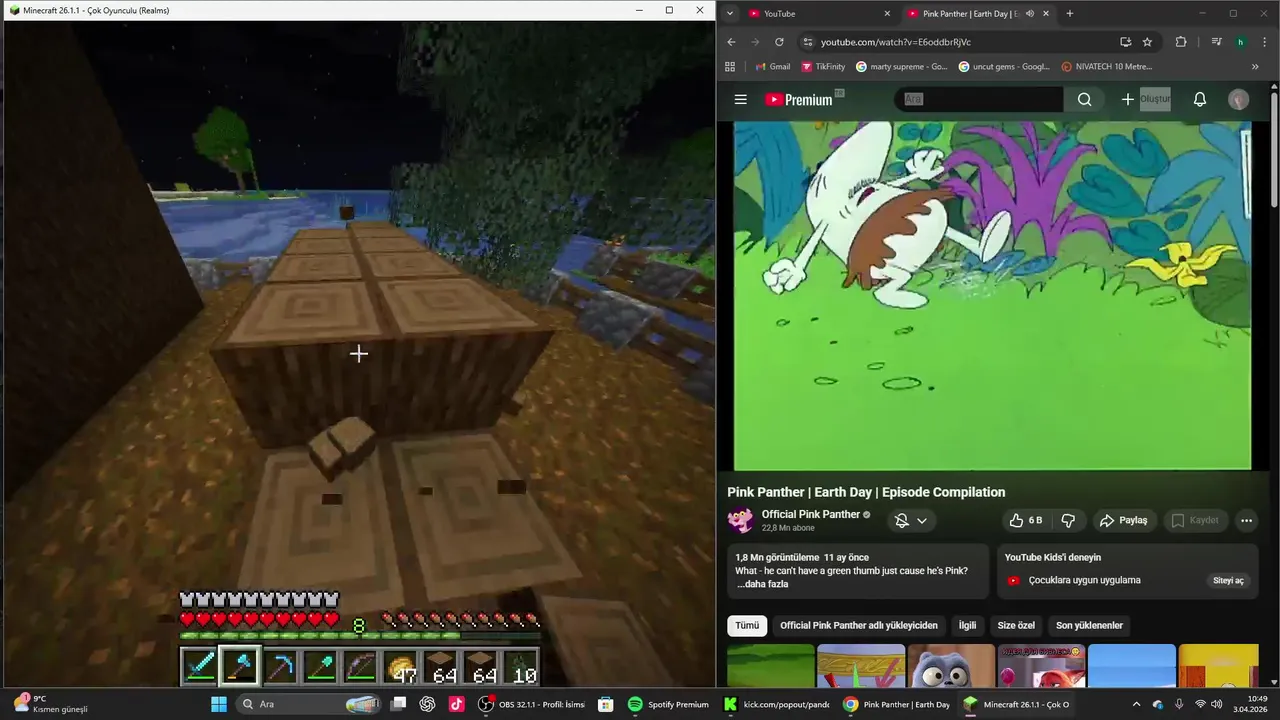The width and height of the screenshot is (1280, 720).
Task: Open Chrome extensions puzzle icon
Action: pyautogui.click(x=1181, y=42)
